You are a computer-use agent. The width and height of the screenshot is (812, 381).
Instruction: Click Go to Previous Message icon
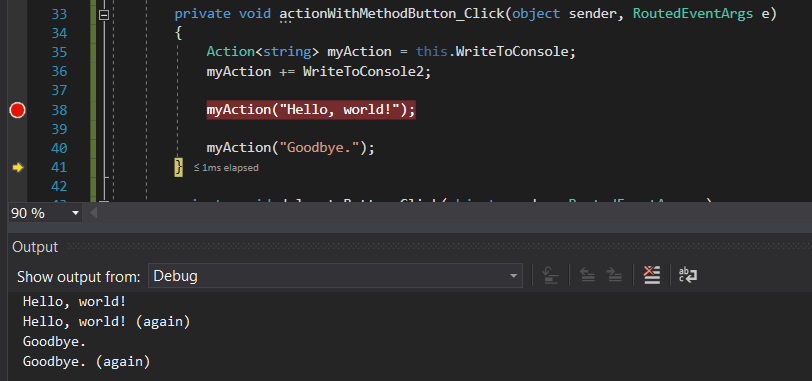[x=587, y=275]
